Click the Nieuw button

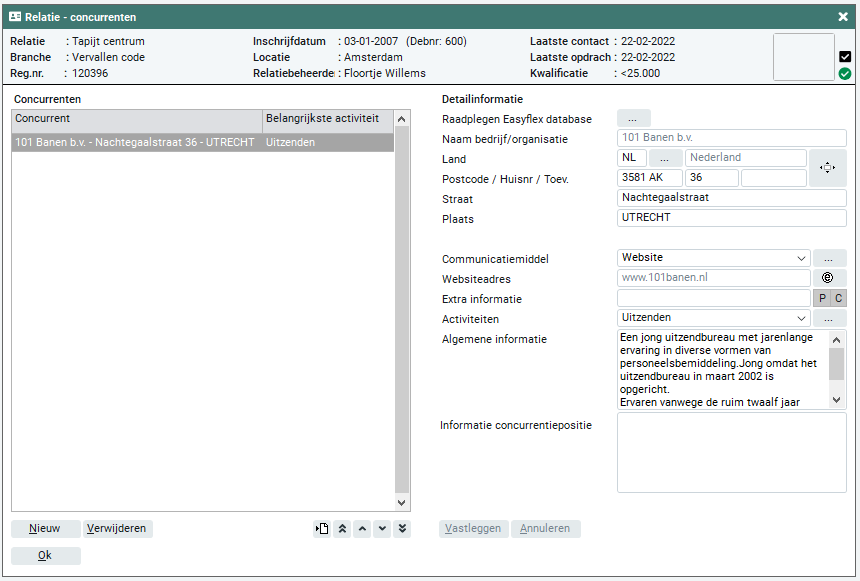click(45, 529)
